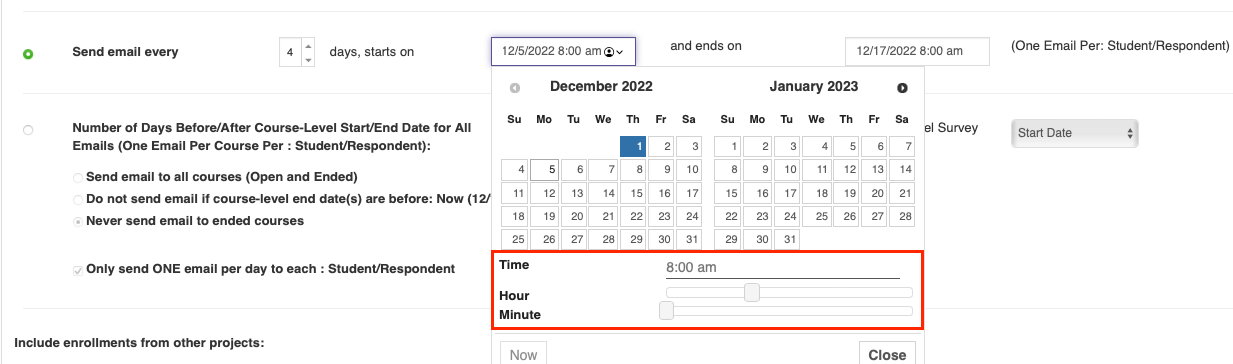This screenshot has height=364, width=1233.
Task: Click the 8:00 am time field
Action: pos(783,268)
